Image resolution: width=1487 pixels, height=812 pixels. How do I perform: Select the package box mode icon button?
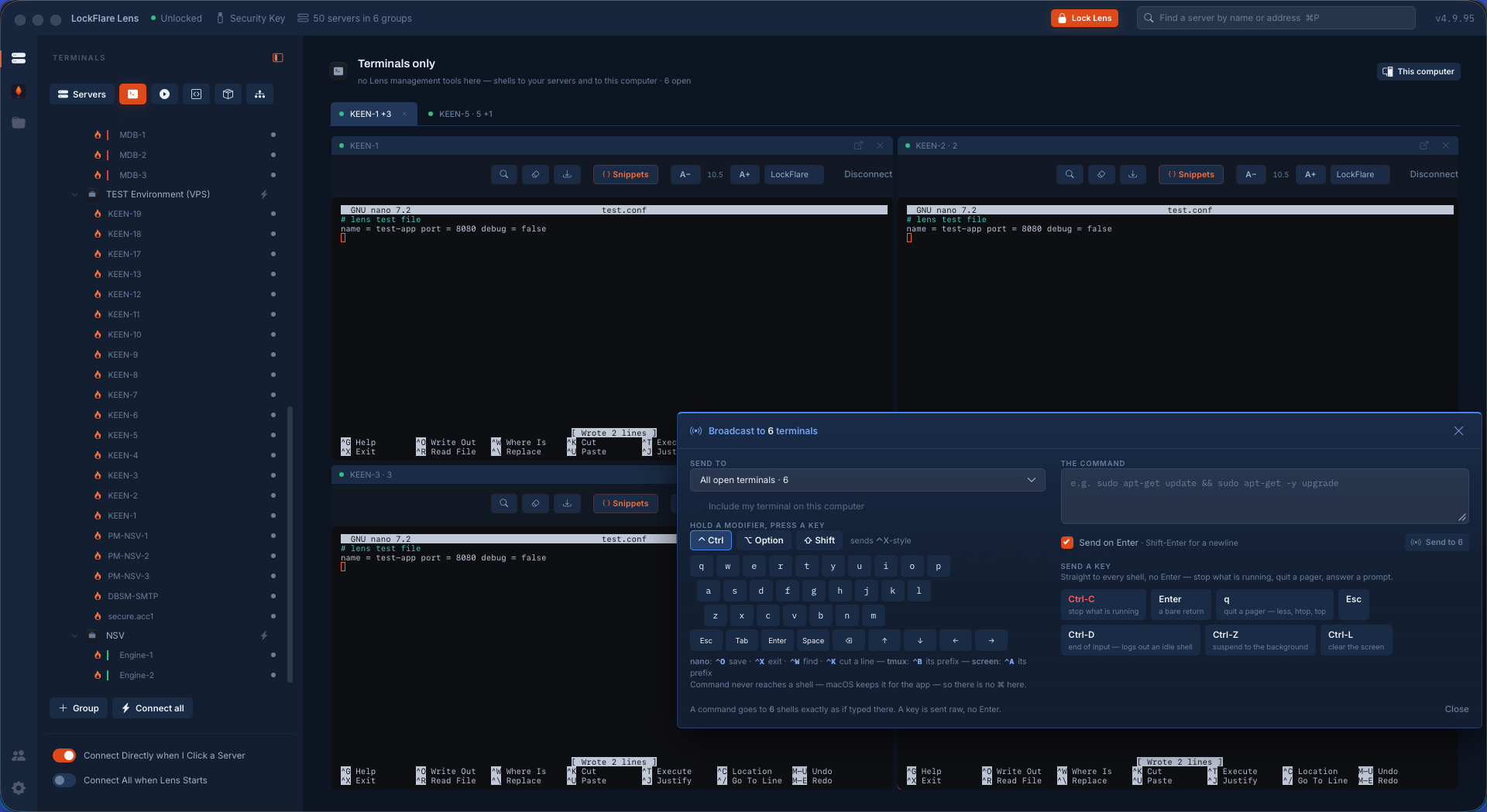coord(228,94)
